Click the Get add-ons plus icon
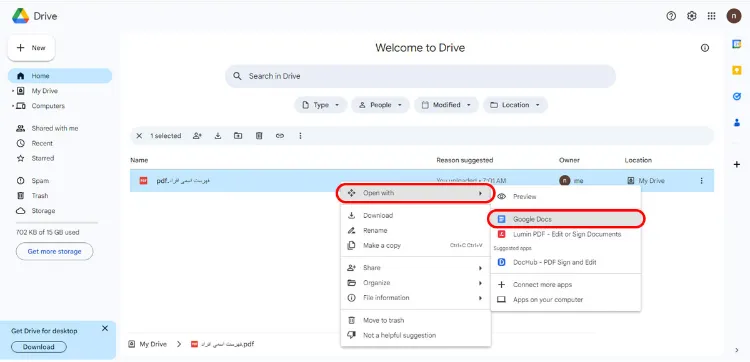This screenshot has height=362, width=750. [737, 165]
